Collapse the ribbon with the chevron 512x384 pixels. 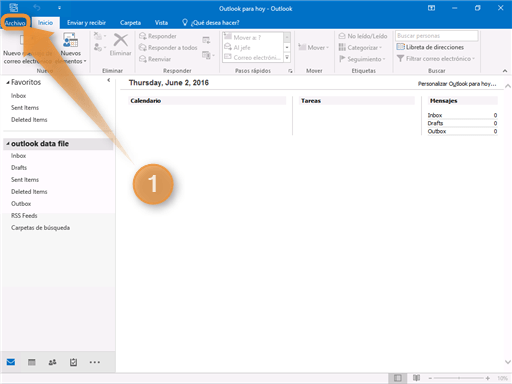505,71
